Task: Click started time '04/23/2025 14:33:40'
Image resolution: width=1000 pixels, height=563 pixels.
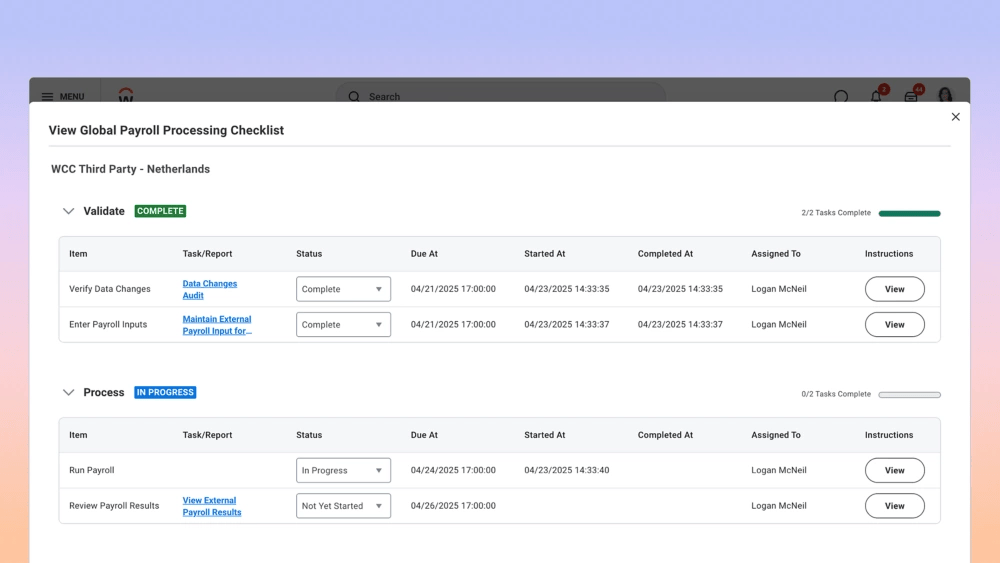Action: 566,471
